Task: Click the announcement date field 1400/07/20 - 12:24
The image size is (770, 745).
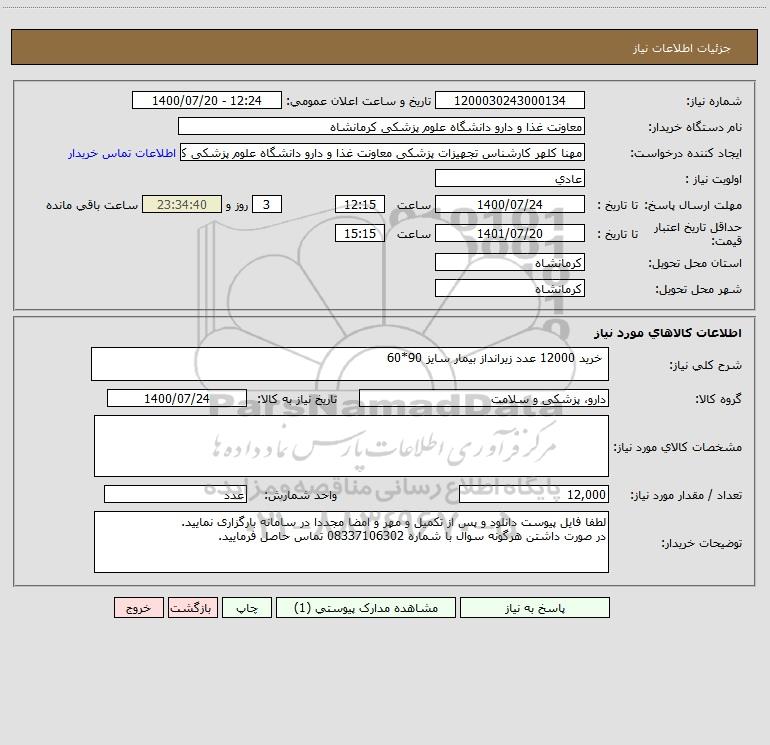Action: [x=207, y=100]
